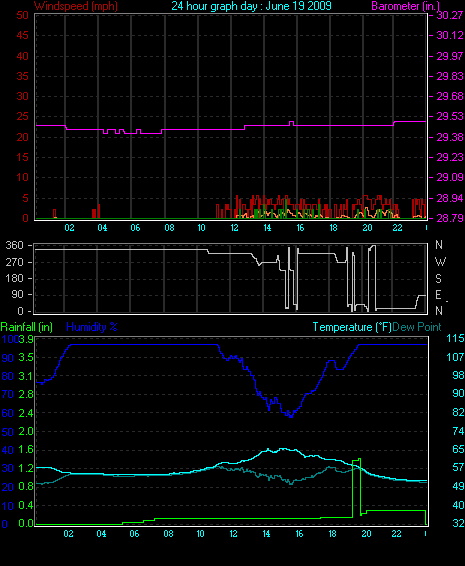
Task: Click the W compass label beside direction graph
Action: point(440,261)
